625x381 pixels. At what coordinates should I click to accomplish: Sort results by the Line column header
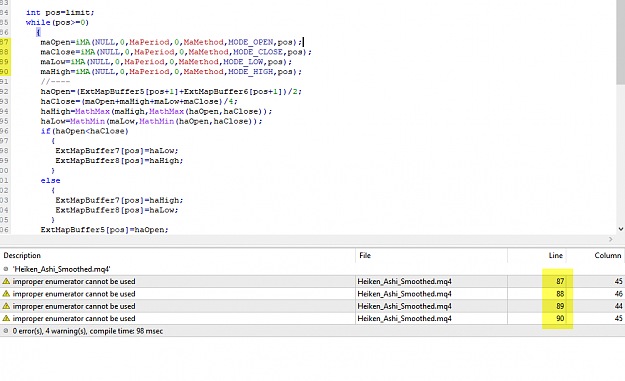555,255
